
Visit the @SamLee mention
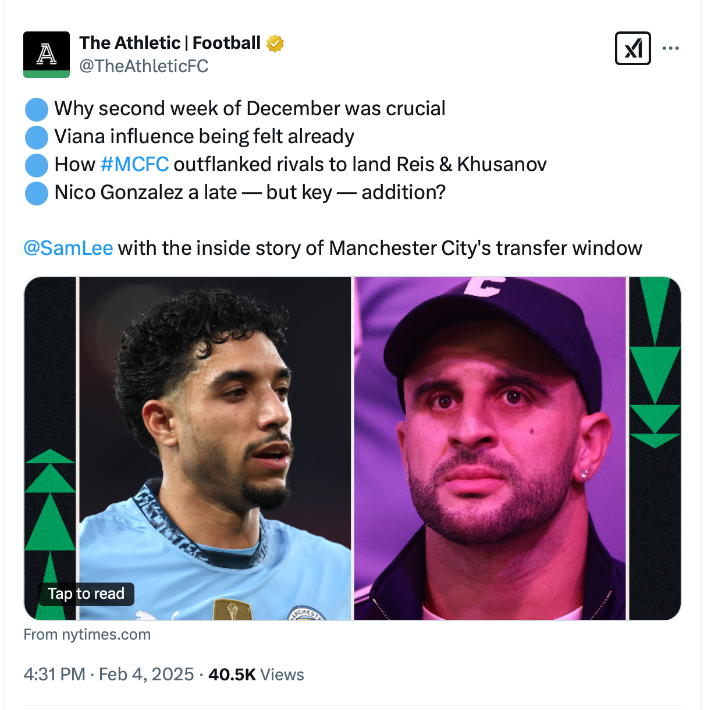point(68,247)
